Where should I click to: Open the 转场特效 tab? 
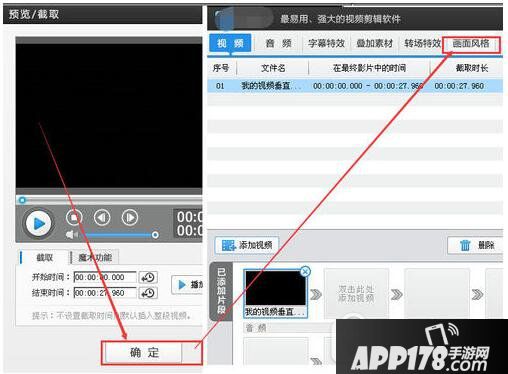click(422, 43)
